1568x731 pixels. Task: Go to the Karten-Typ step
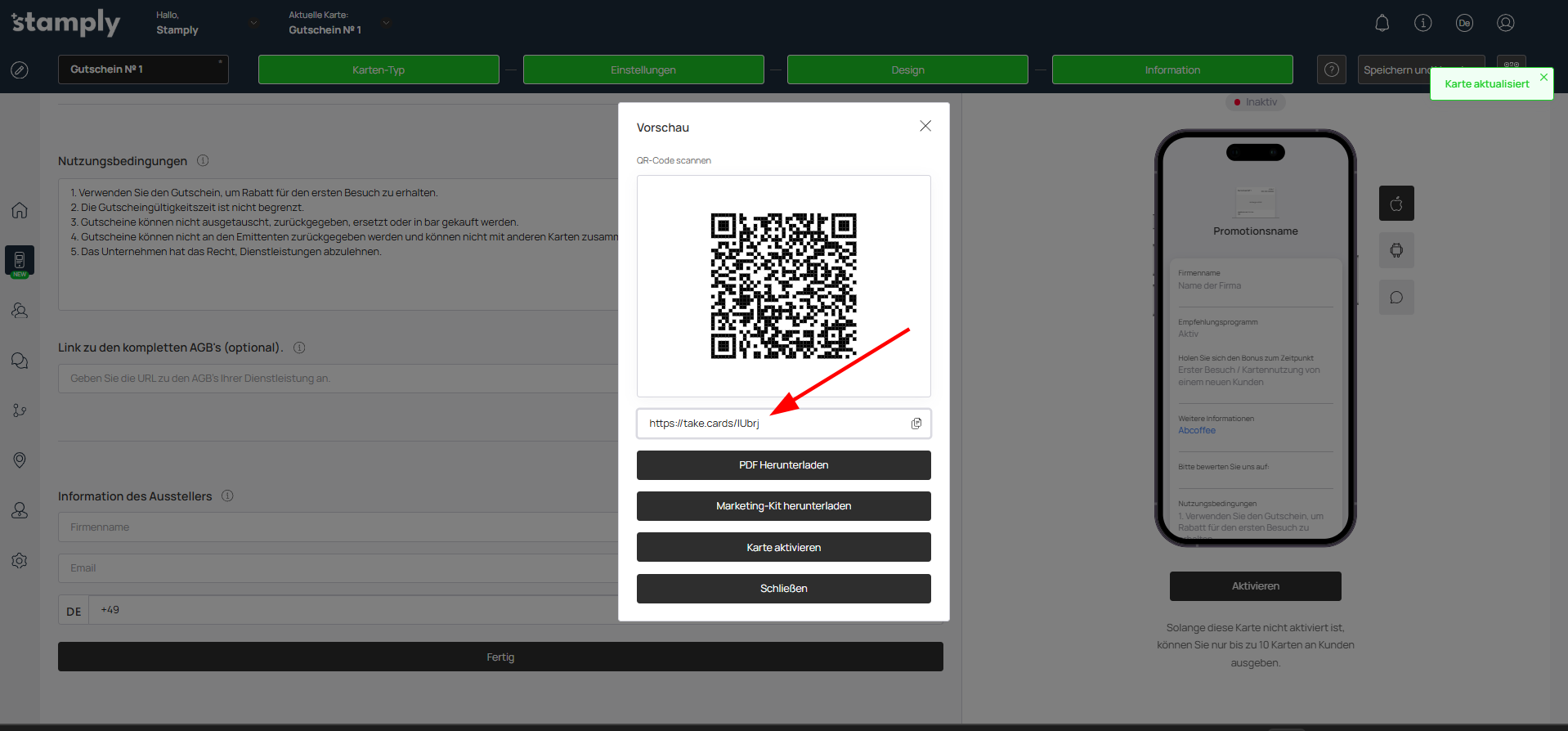point(379,70)
